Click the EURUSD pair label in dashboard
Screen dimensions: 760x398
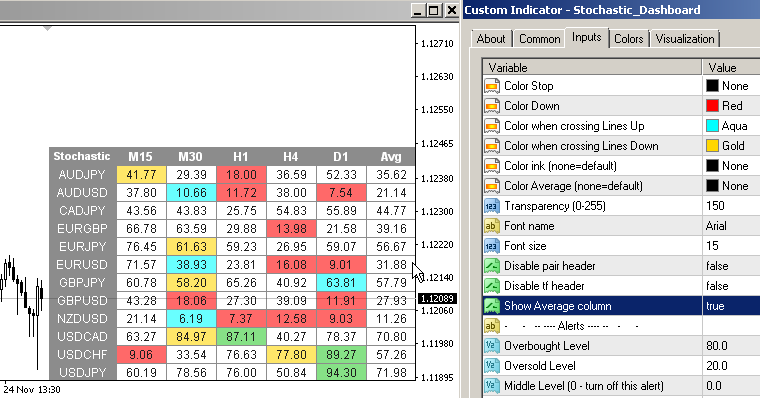click(x=81, y=265)
